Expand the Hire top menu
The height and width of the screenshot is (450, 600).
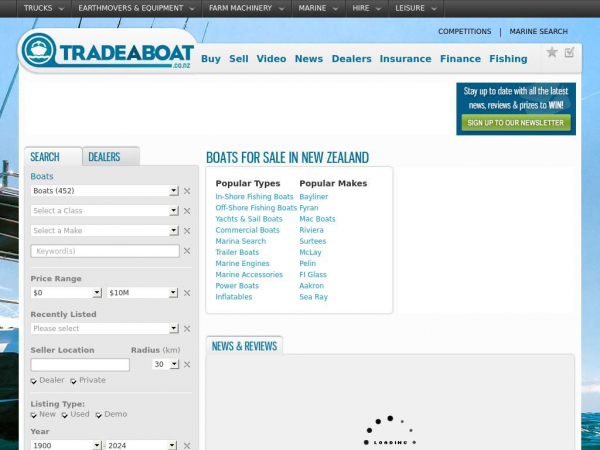(367, 8)
